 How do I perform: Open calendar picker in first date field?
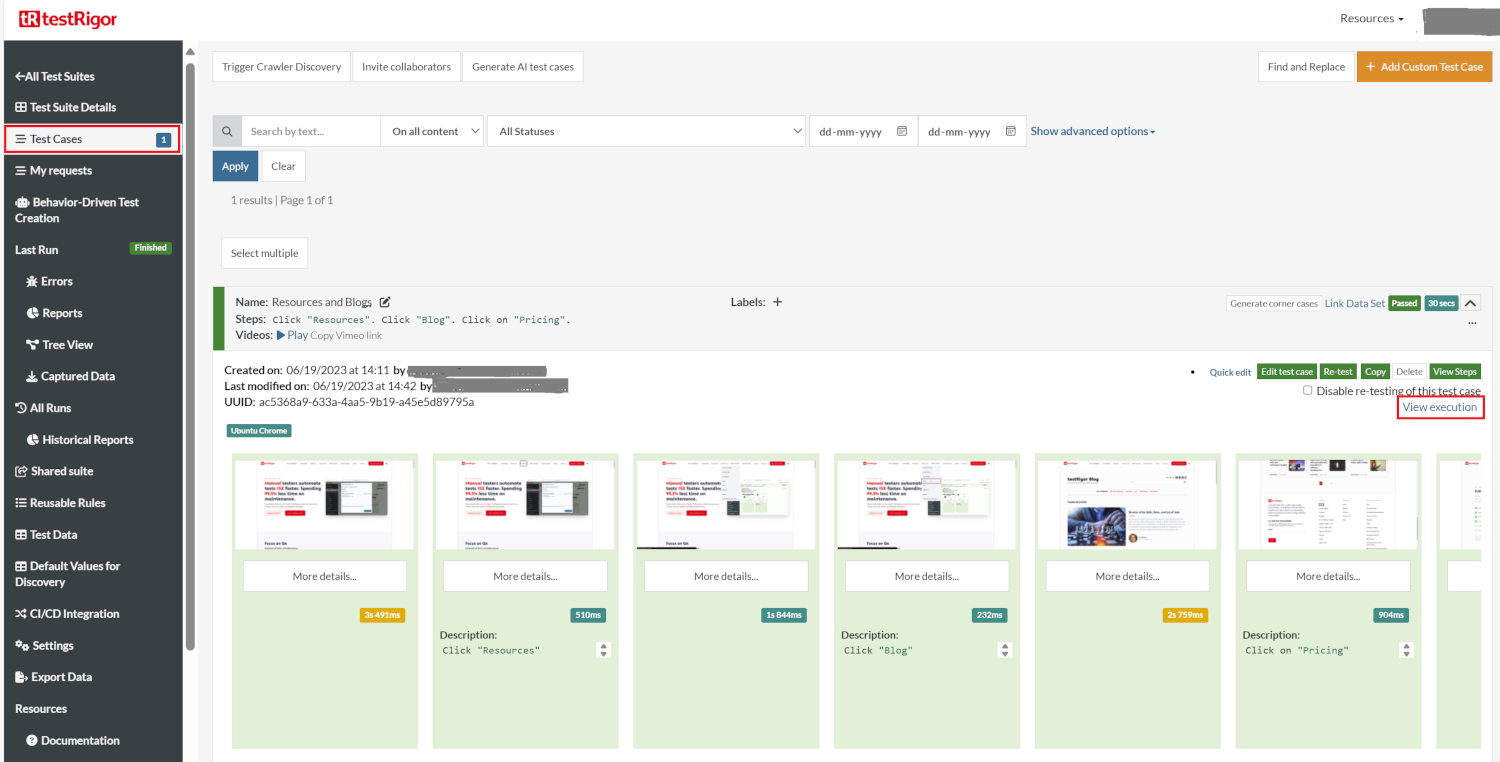point(902,131)
